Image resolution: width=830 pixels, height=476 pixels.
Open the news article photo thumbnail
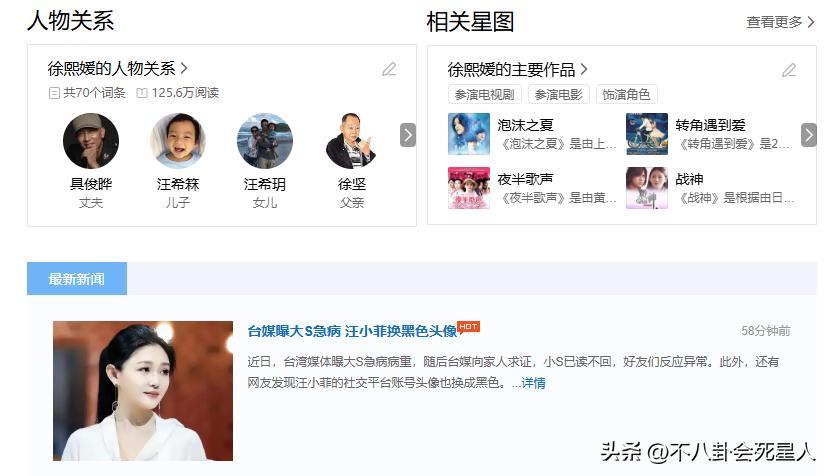point(143,391)
